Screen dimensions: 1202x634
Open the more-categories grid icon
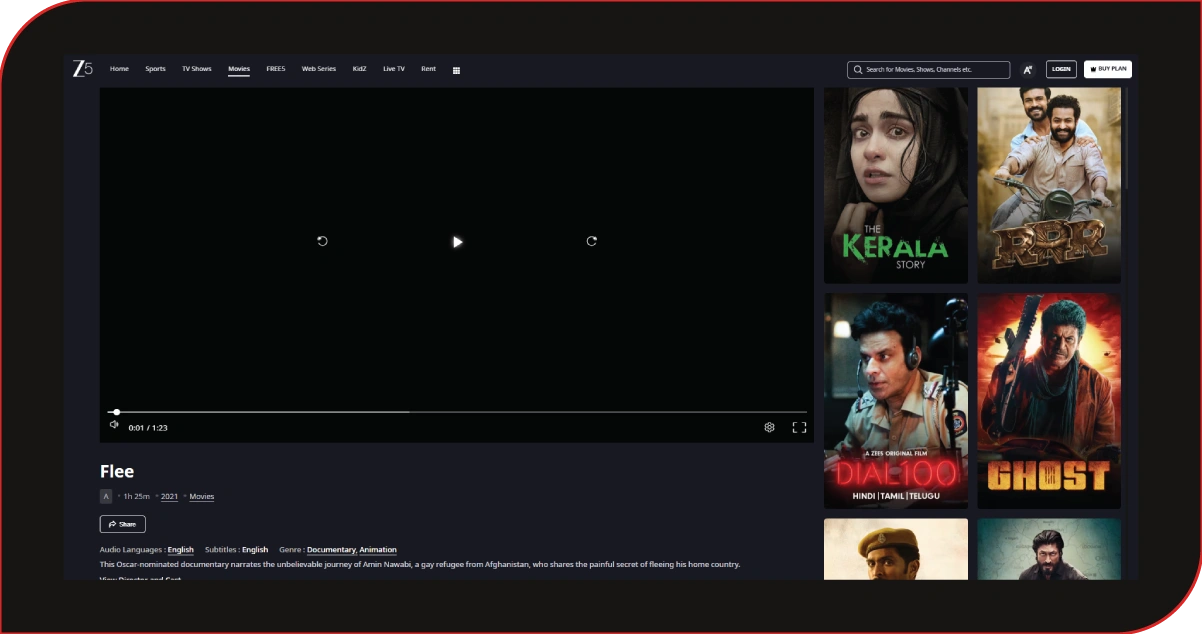tap(456, 70)
